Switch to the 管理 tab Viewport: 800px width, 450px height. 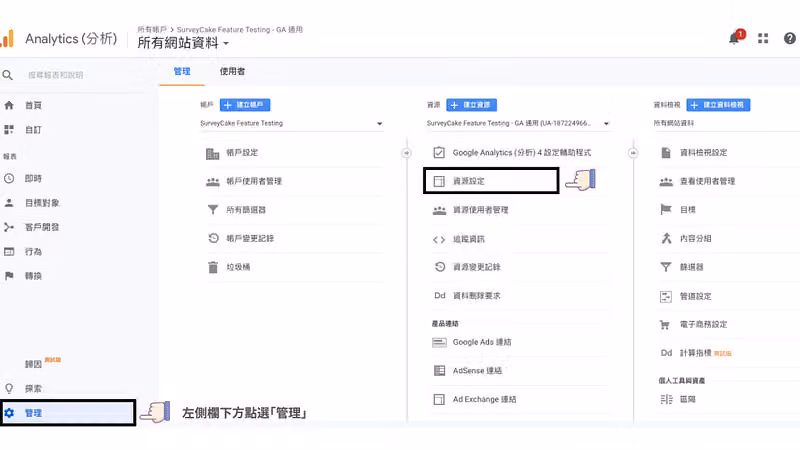[182, 71]
